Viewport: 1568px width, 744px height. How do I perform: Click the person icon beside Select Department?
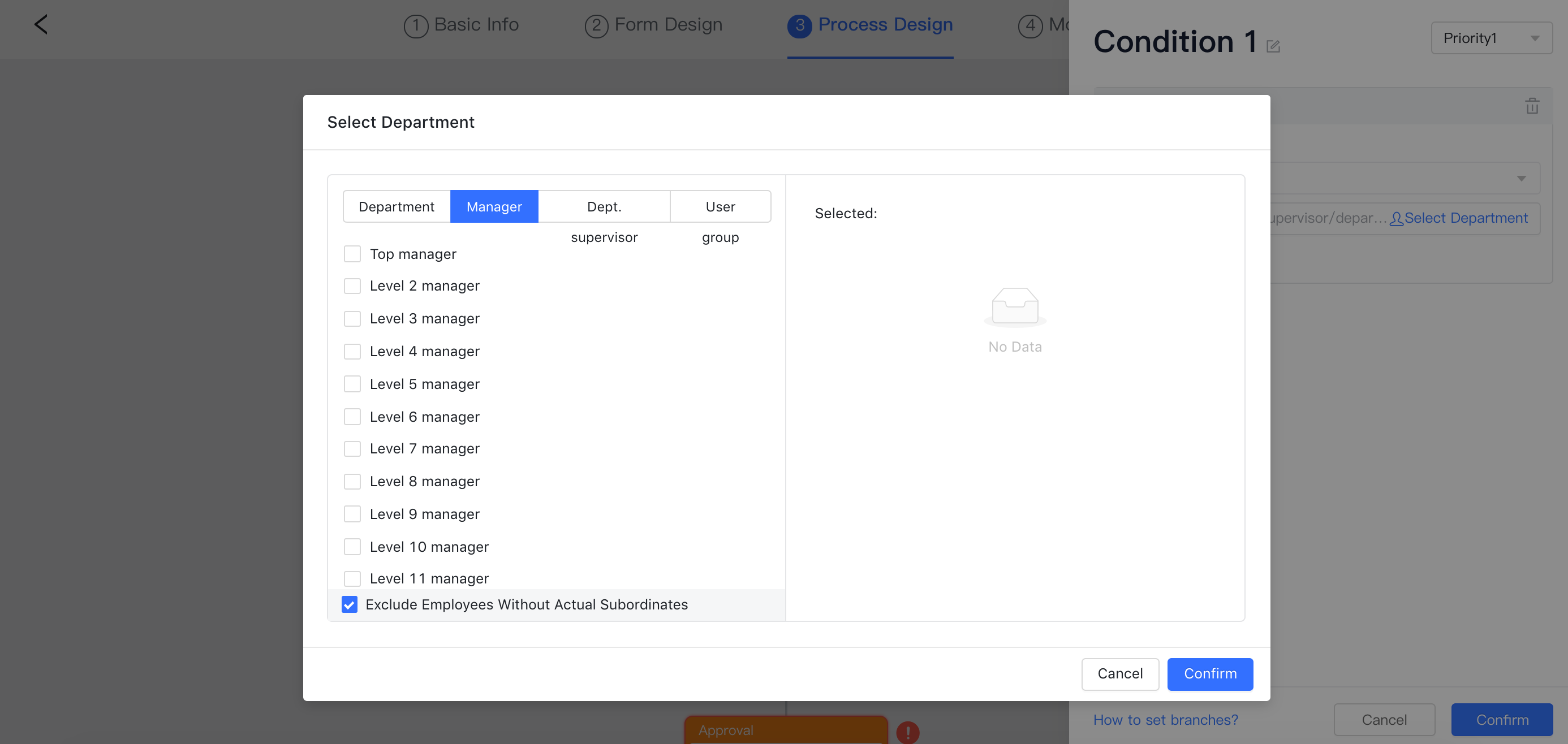coord(1397,218)
